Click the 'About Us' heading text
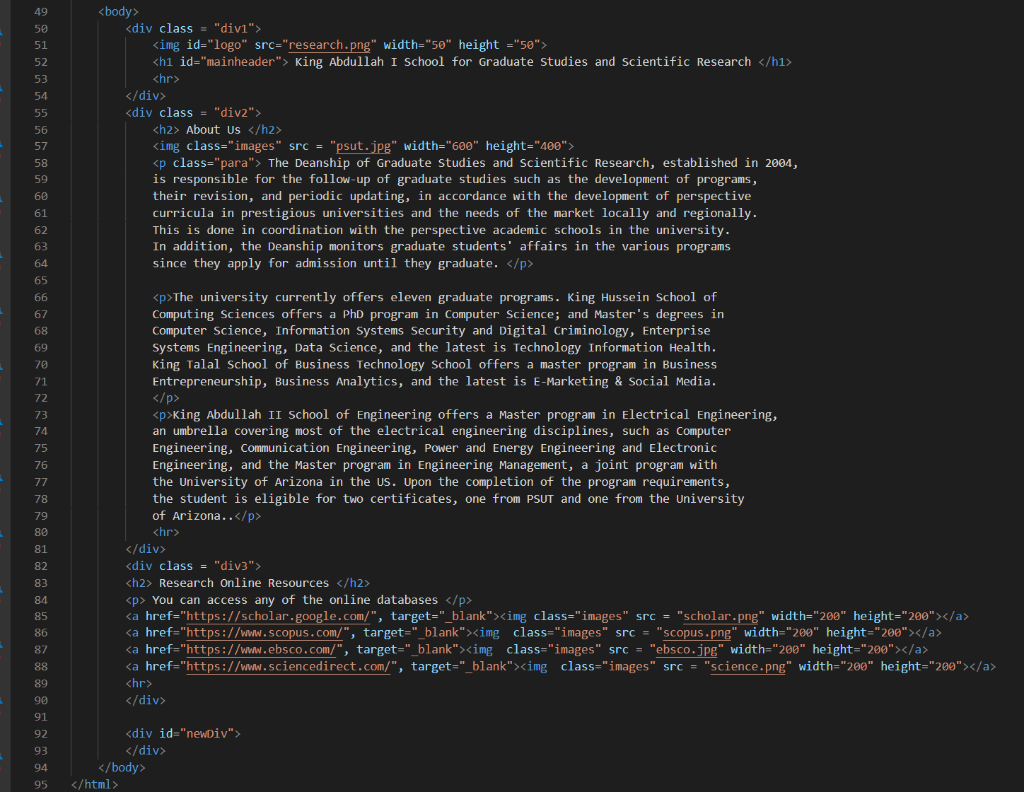Image resolution: width=1024 pixels, height=792 pixels. tap(214, 130)
